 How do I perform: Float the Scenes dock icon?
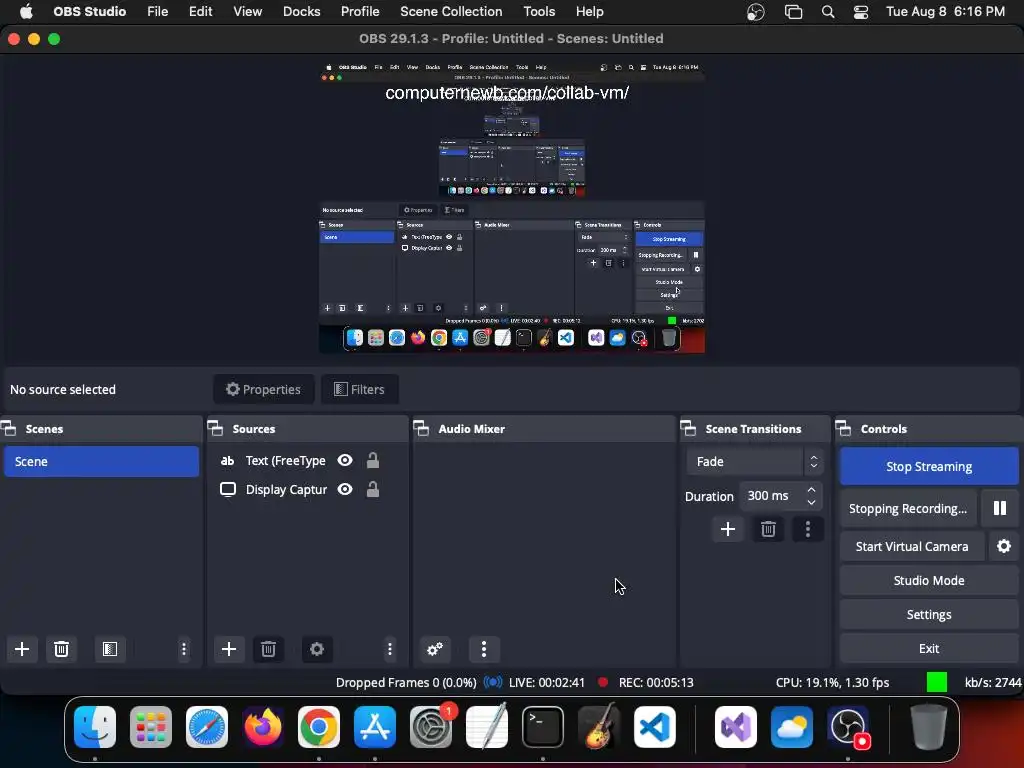pos(9,428)
